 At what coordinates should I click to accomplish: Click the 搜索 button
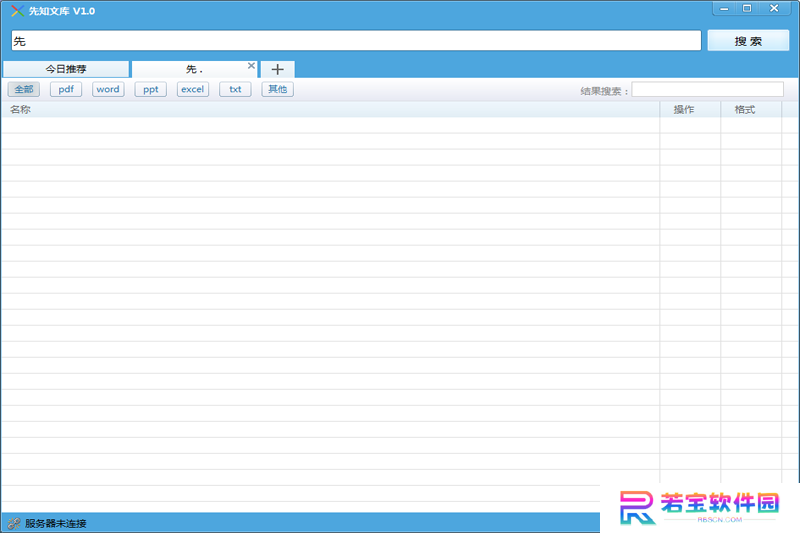(x=748, y=41)
